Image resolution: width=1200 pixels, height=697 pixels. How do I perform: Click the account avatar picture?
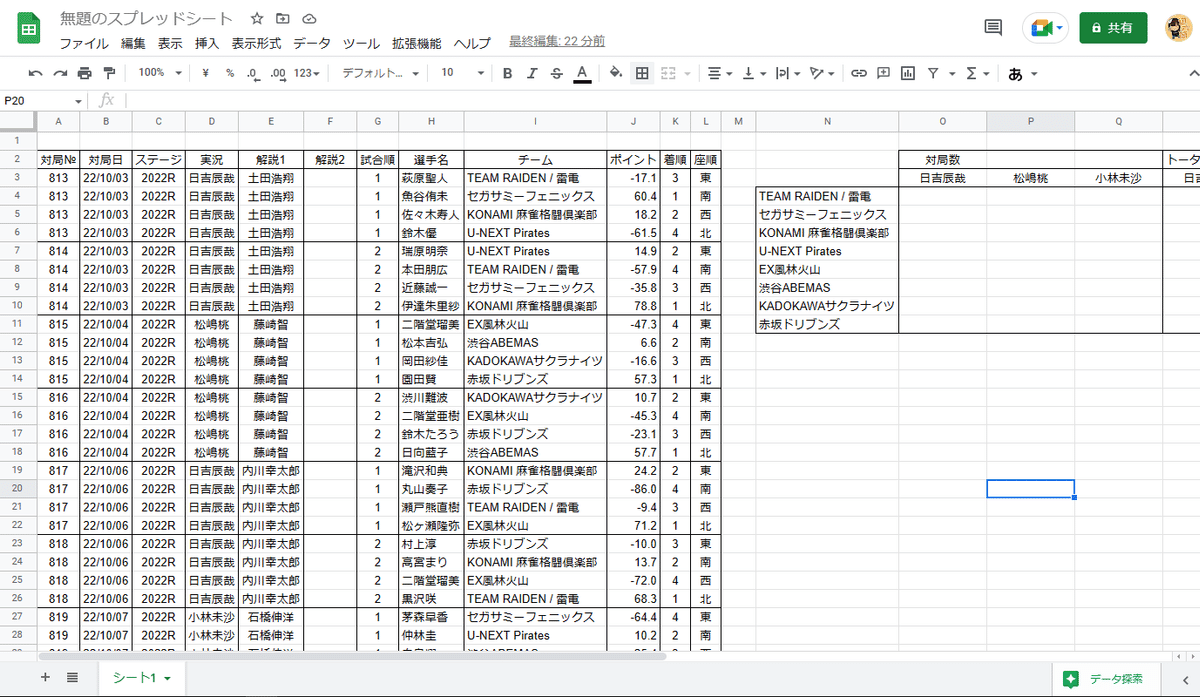pos(1177,28)
